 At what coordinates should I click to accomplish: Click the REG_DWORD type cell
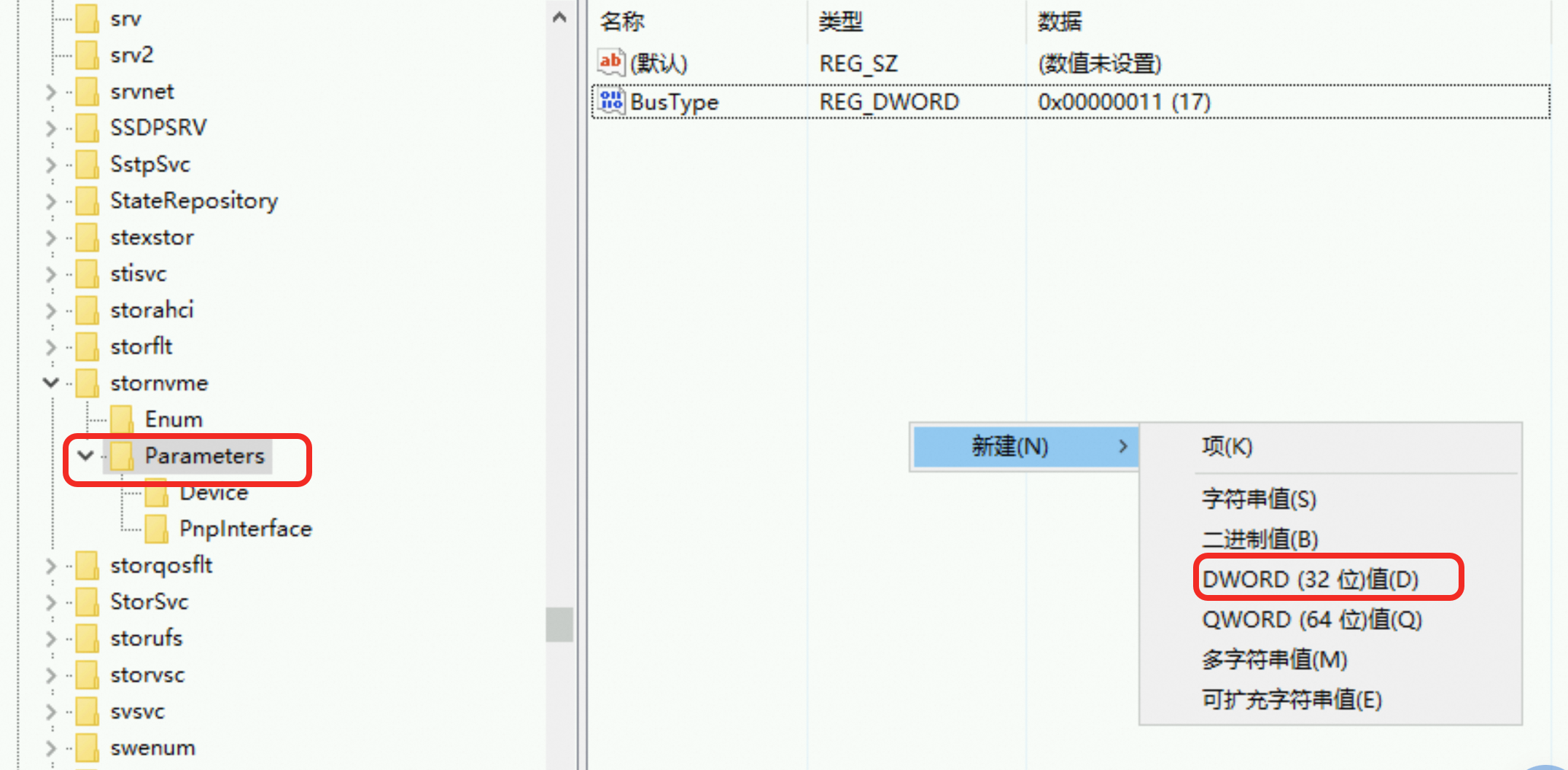pyautogui.click(x=889, y=102)
